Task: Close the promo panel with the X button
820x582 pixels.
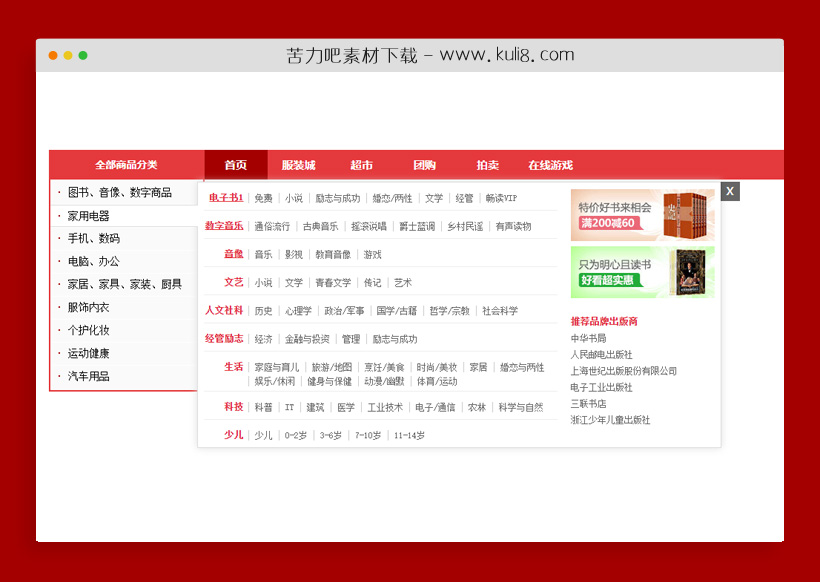Action: 729,190
